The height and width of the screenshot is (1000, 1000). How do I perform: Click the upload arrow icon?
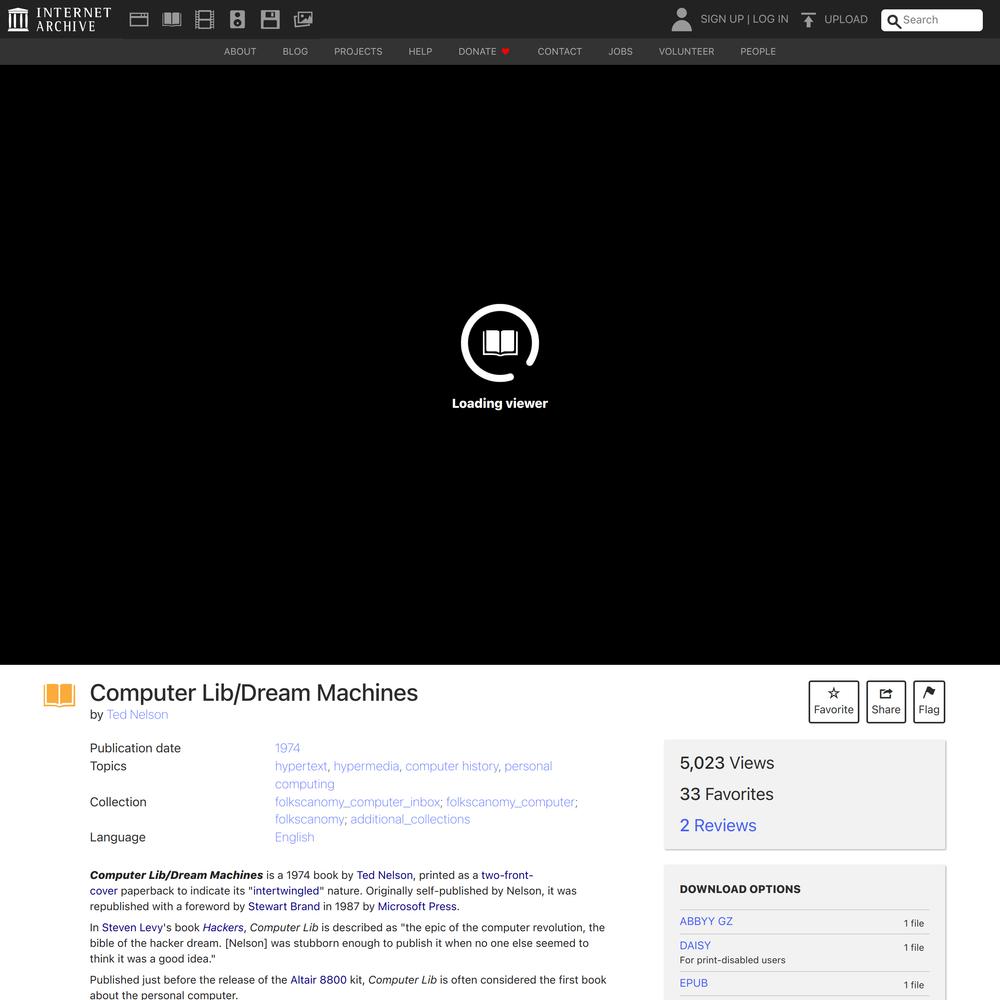pyautogui.click(x=809, y=20)
